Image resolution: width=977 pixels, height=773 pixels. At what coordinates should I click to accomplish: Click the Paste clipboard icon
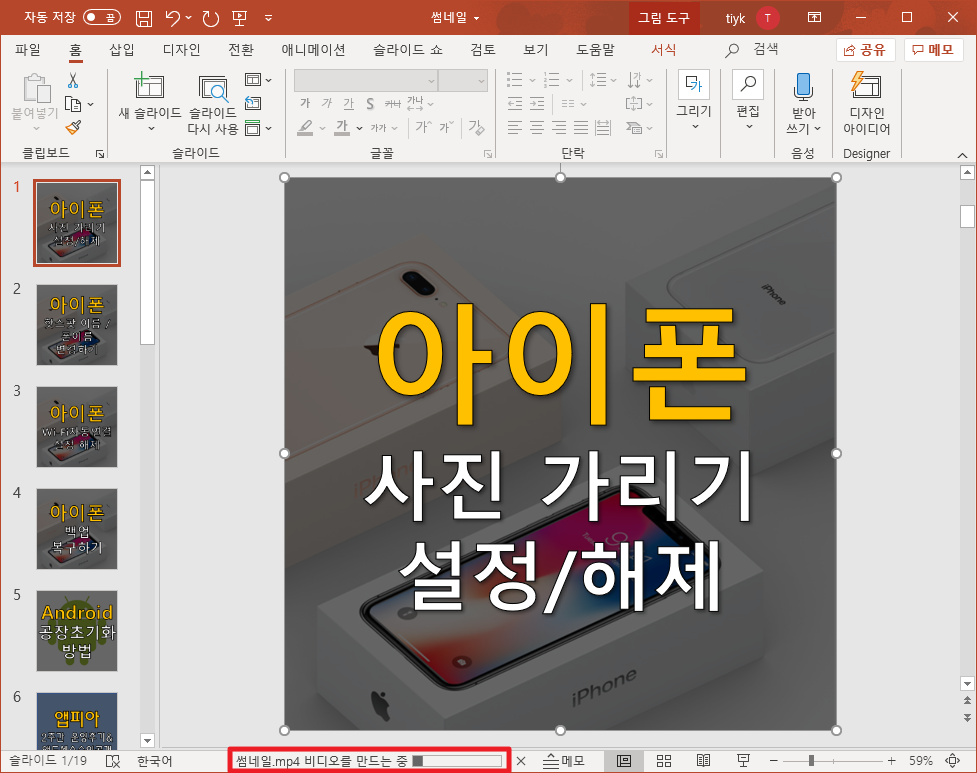(x=36, y=88)
